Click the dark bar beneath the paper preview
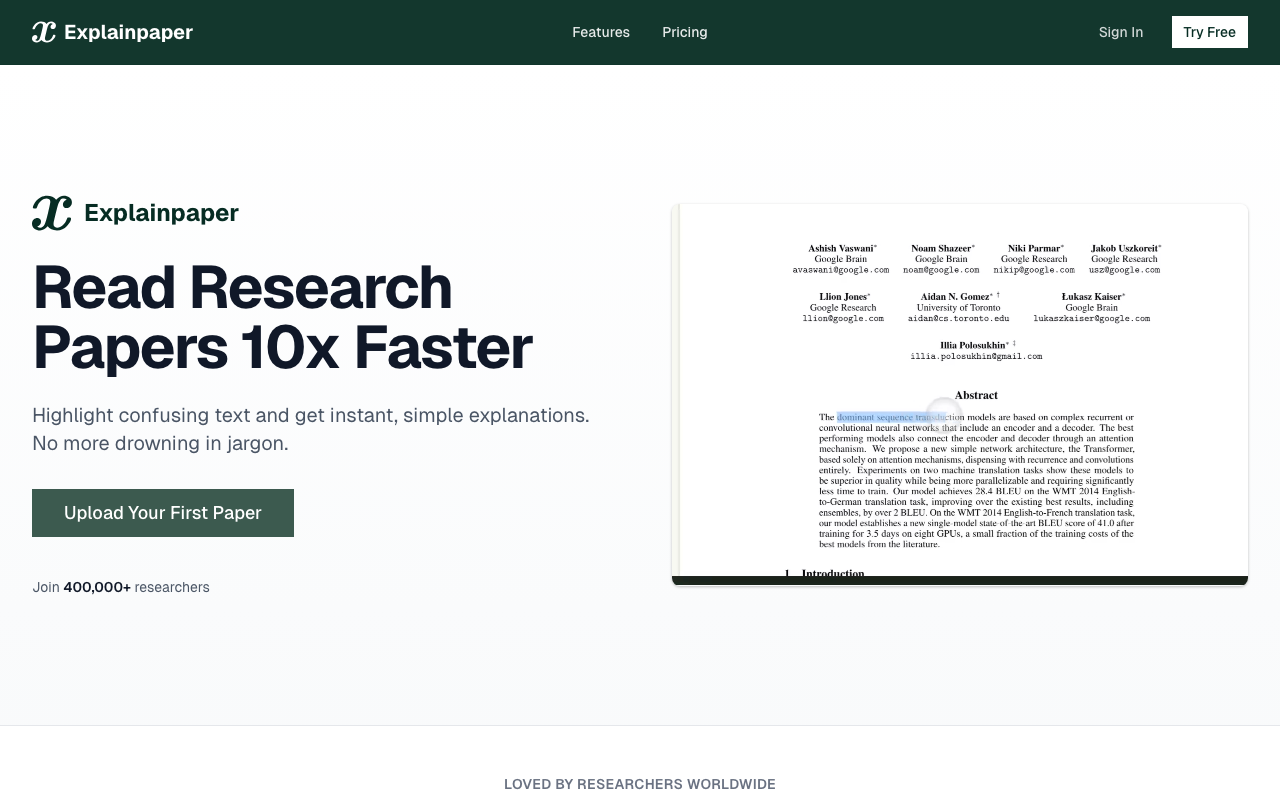 (960, 581)
